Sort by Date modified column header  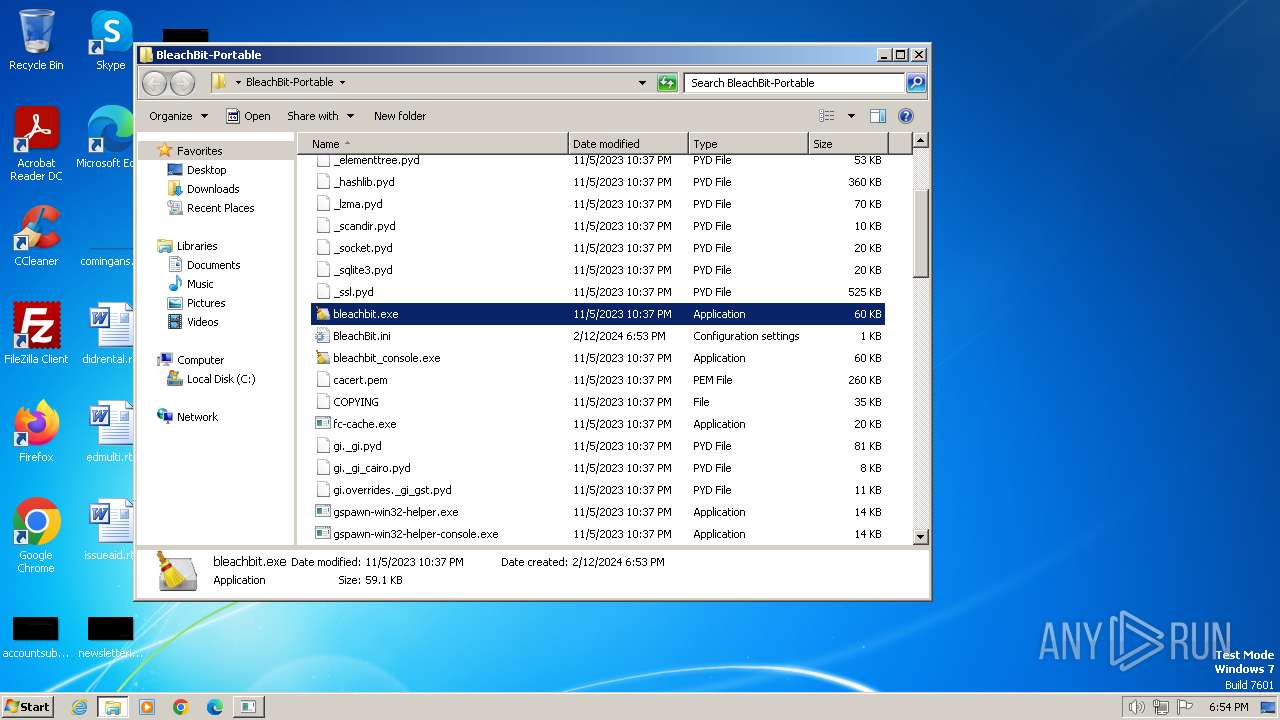[628, 144]
